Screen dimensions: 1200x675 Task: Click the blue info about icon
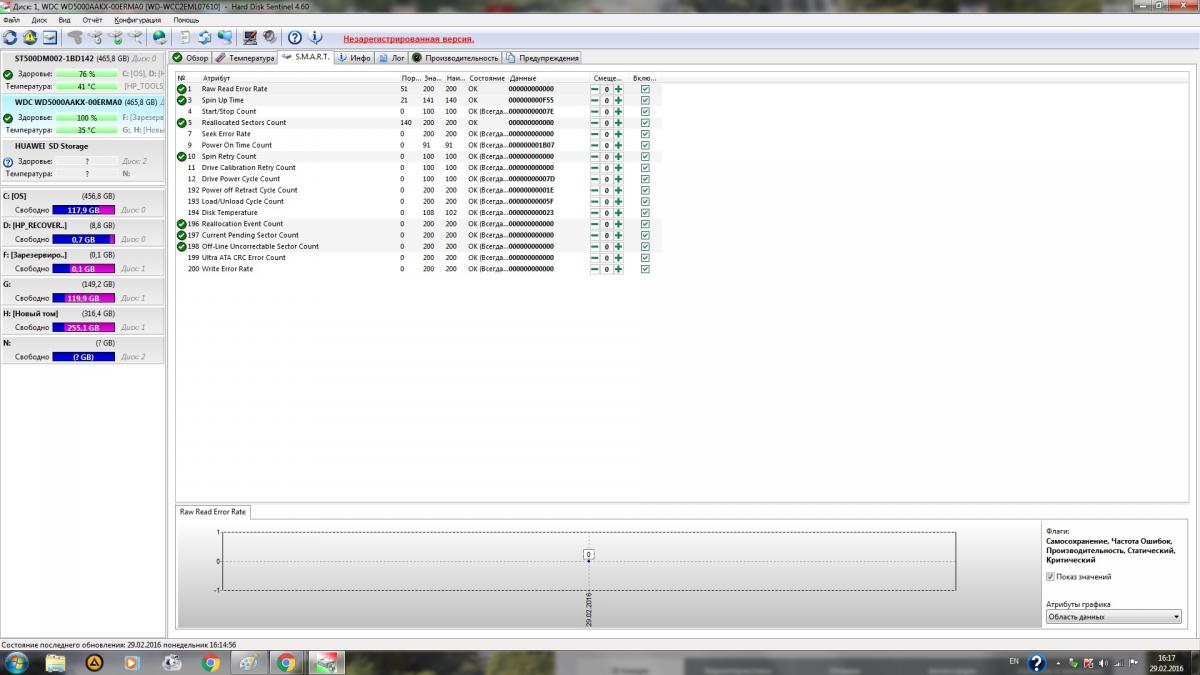click(317, 38)
